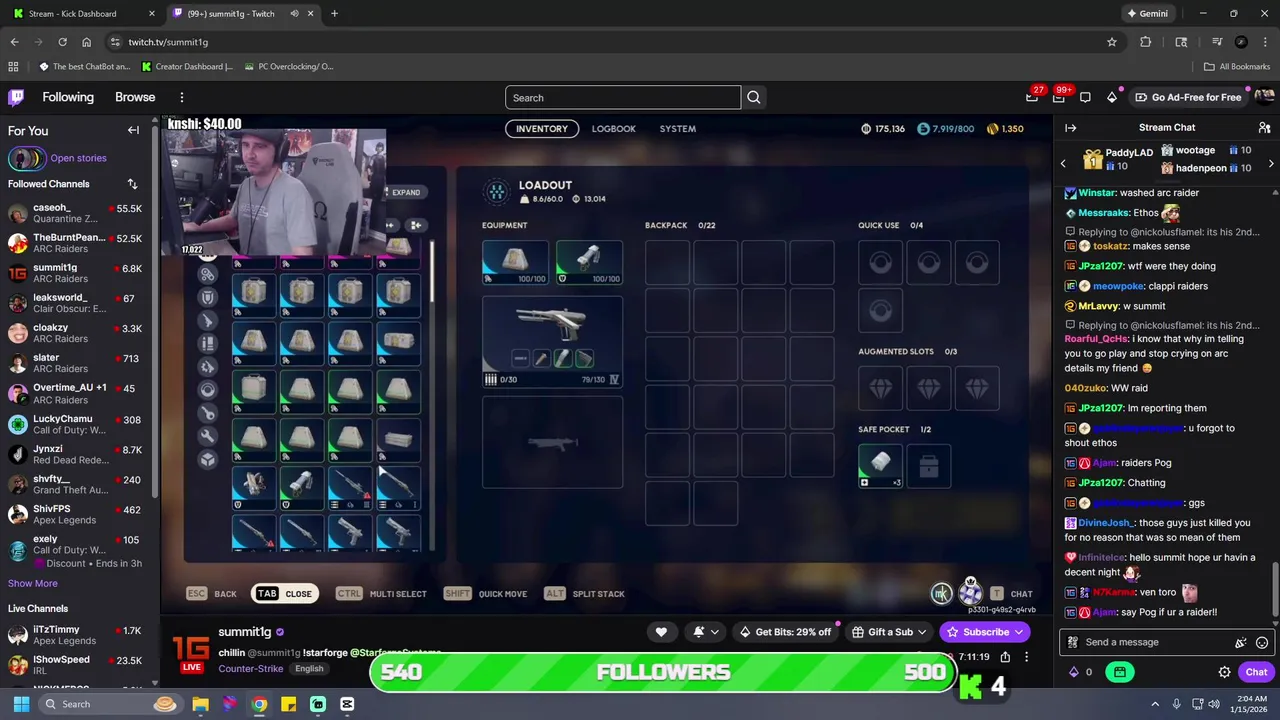Select the LOGBOOK game tab
The height and width of the screenshot is (720, 1280).
613,128
